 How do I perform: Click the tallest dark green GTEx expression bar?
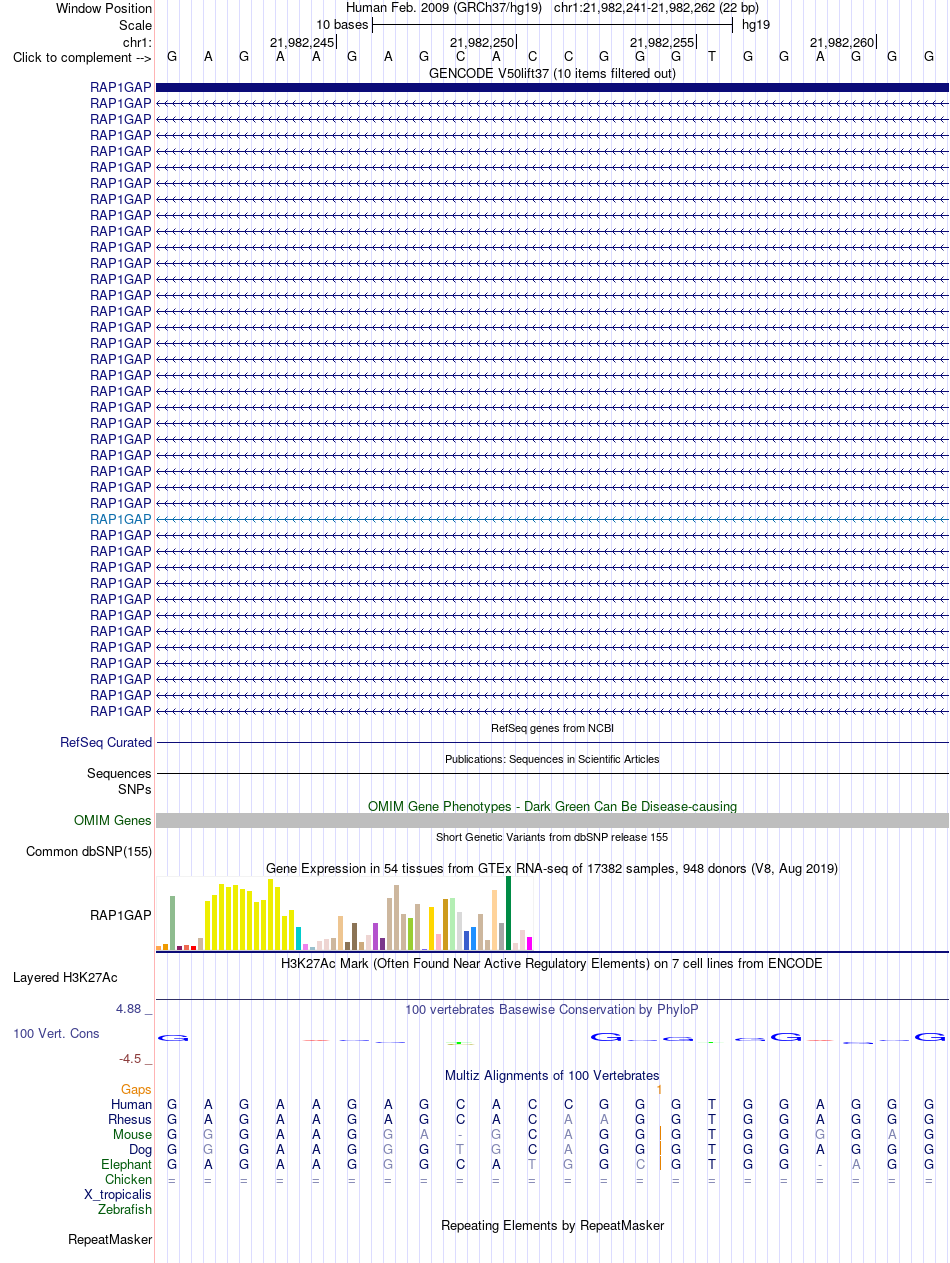coord(508,912)
